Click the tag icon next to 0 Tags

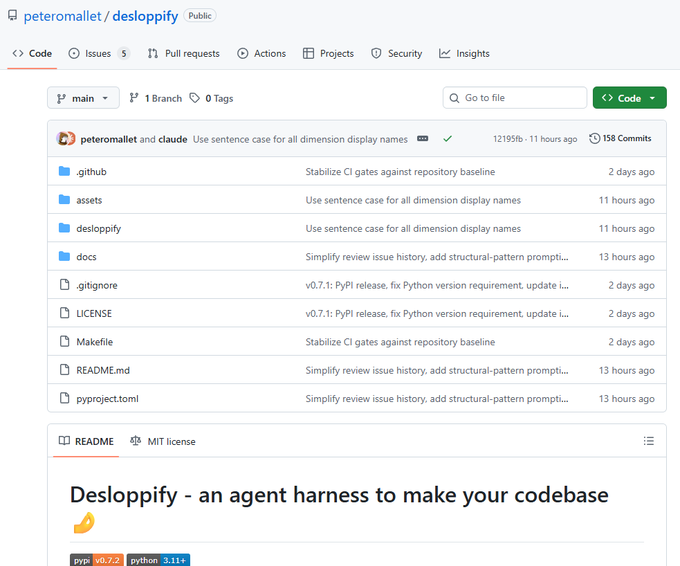[195, 98]
